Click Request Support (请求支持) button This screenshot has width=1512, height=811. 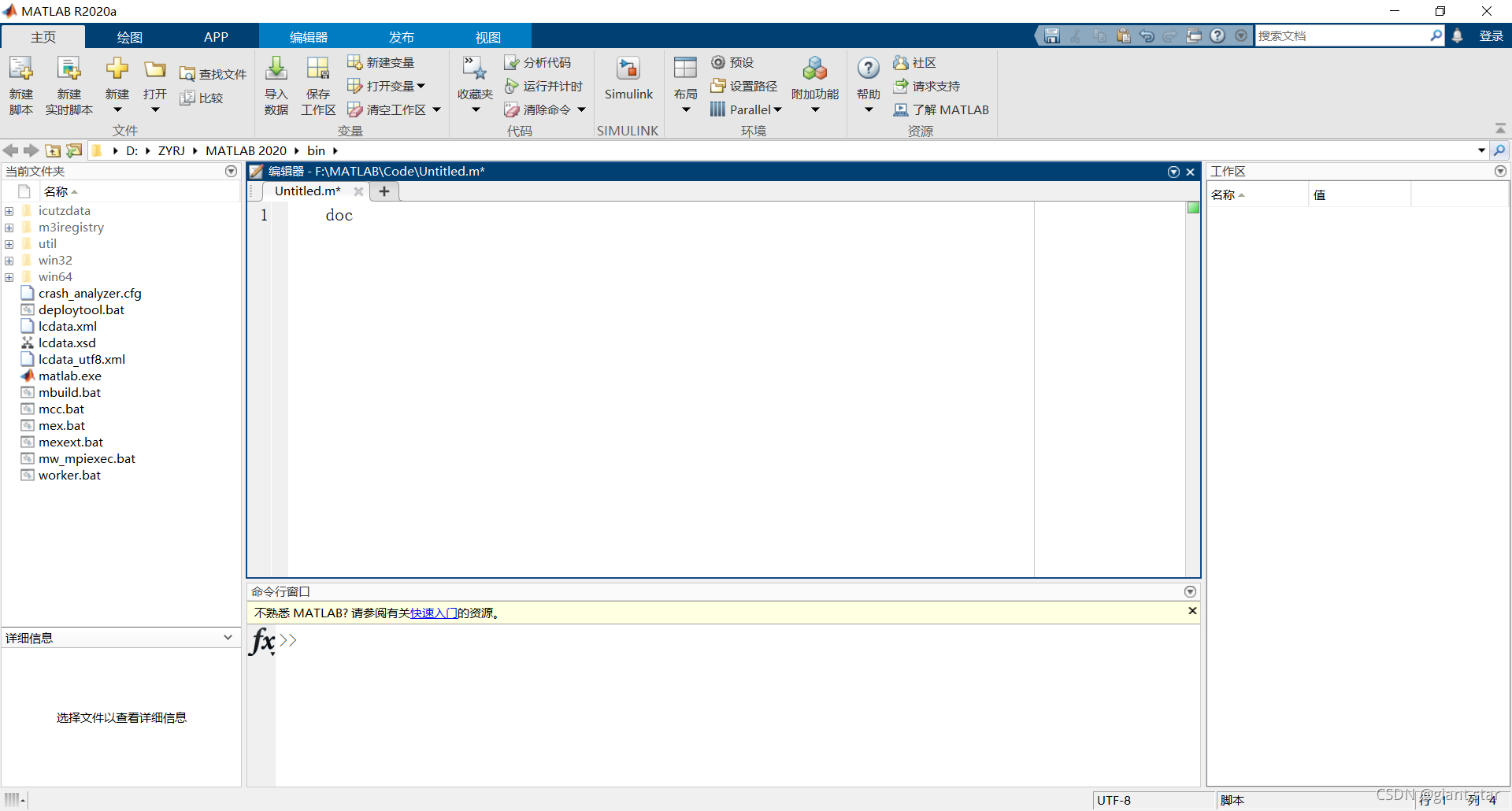pyautogui.click(x=926, y=86)
